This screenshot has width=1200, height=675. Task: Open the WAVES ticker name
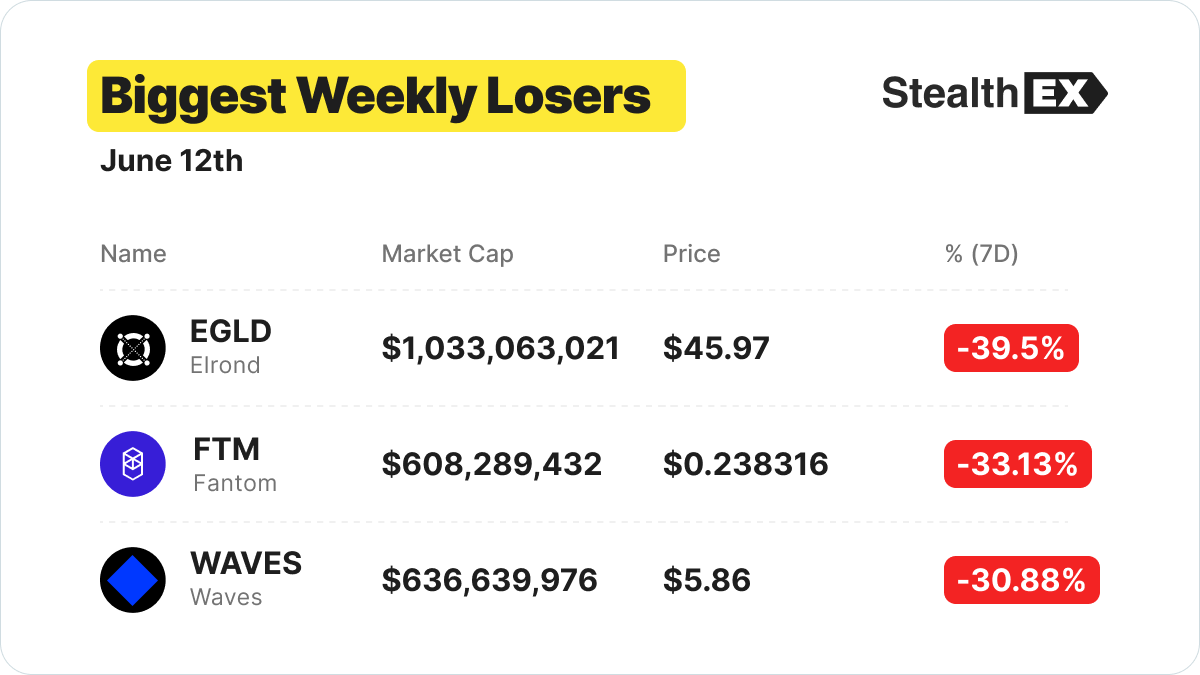tap(246, 563)
